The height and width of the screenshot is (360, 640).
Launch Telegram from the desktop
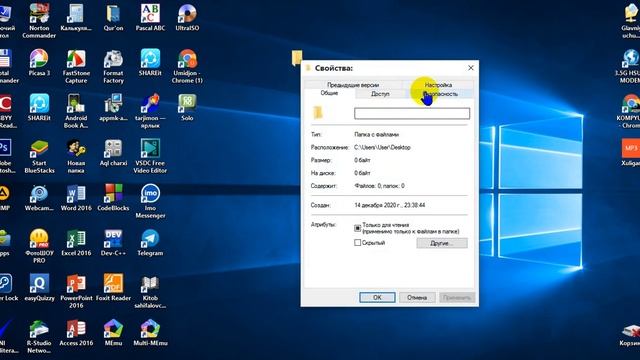(150, 242)
